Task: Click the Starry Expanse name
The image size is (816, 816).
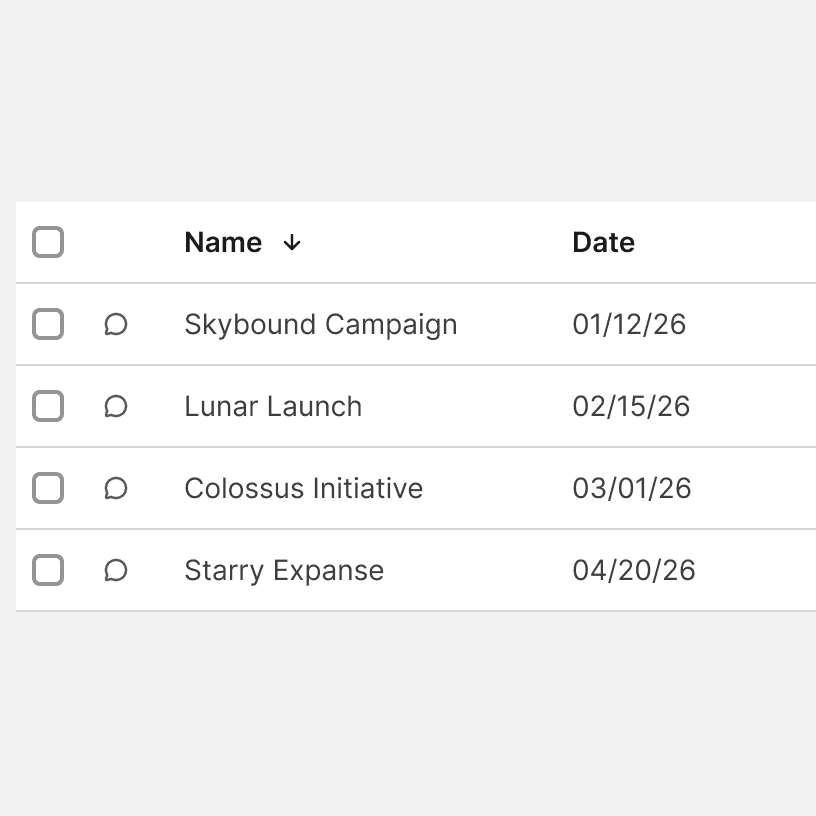Action: [284, 571]
